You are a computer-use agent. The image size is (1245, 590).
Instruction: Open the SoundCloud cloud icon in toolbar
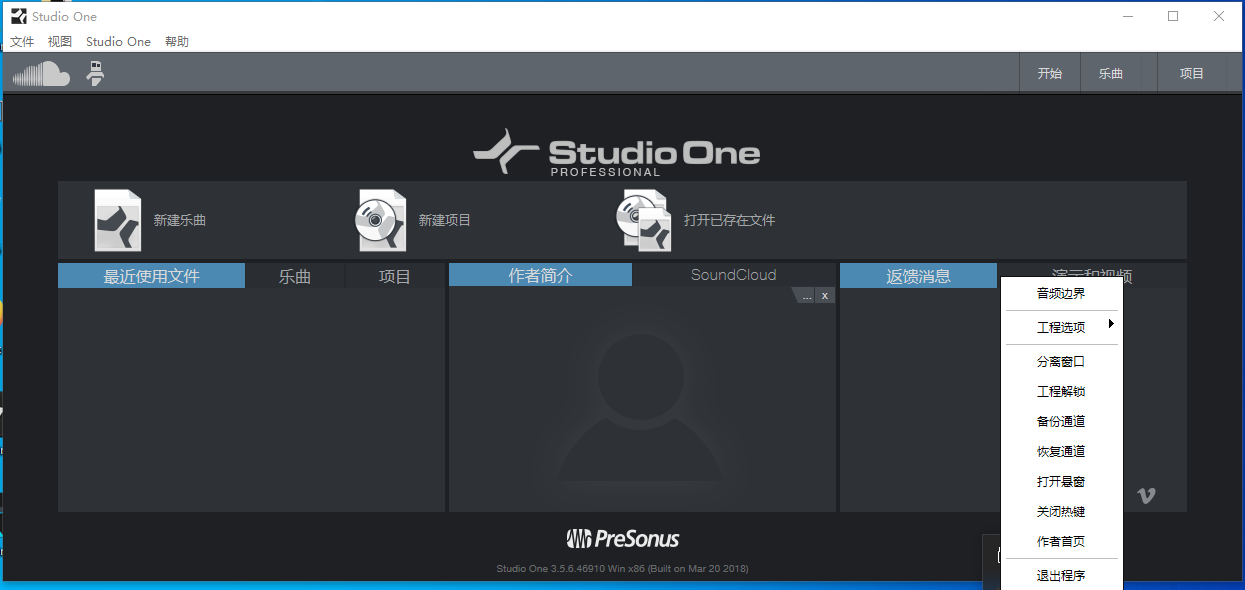tap(41, 74)
